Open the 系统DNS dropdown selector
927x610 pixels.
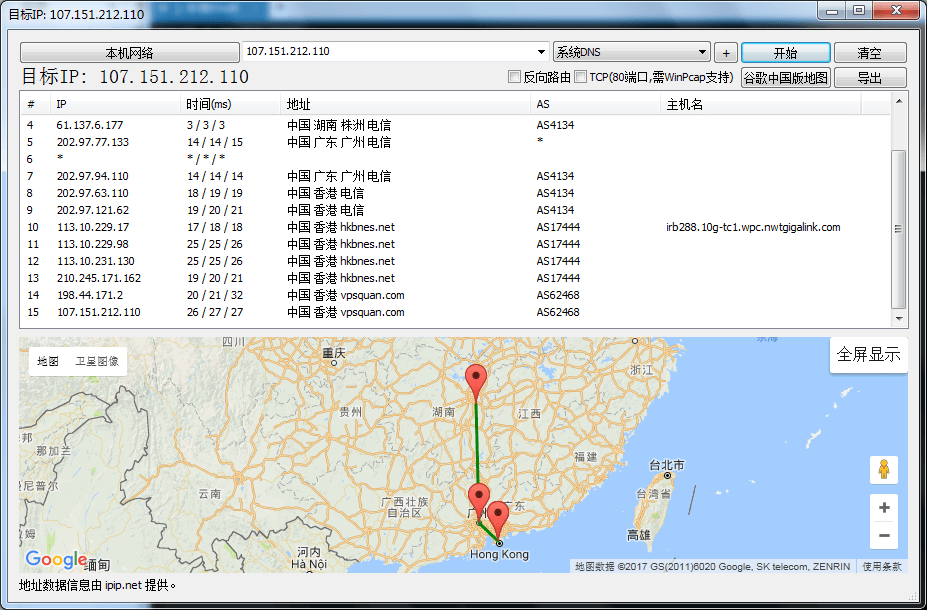[x=703, y=51]
